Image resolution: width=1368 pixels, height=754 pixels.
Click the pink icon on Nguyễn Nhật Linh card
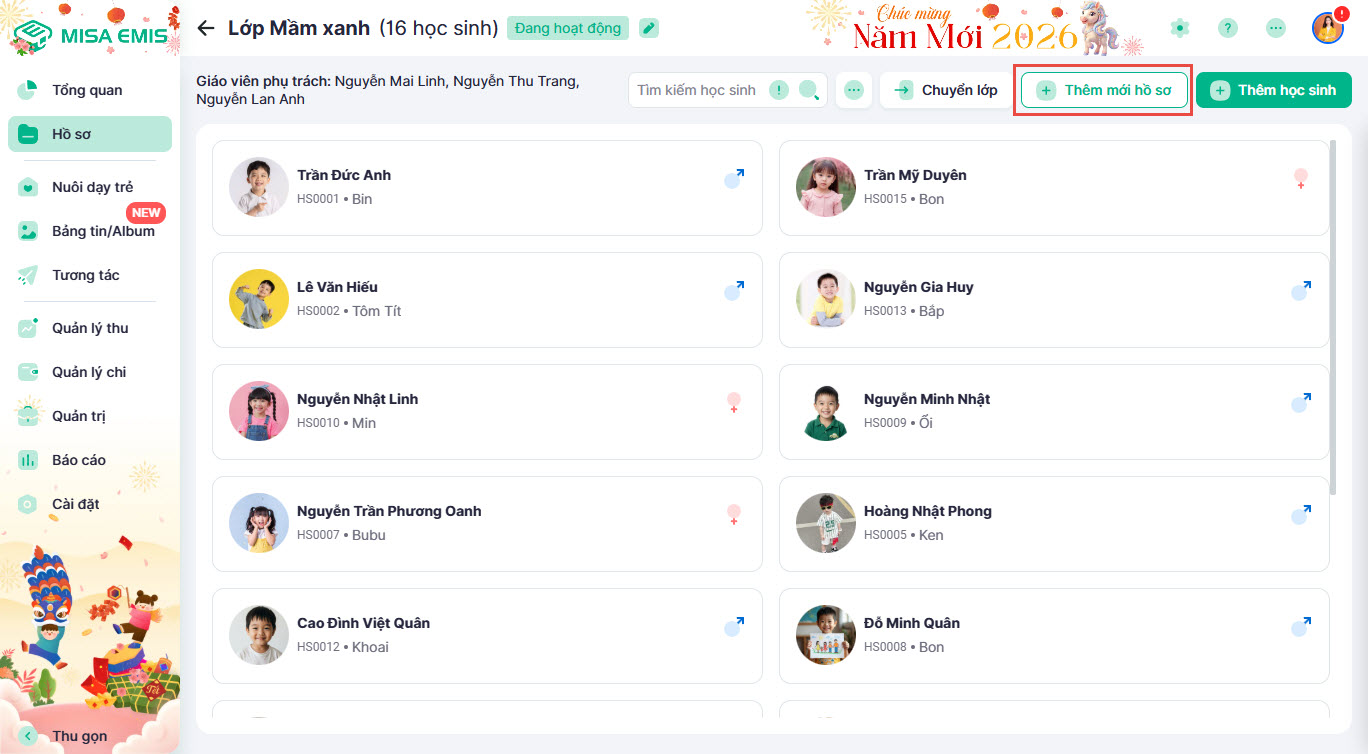coord(734,403)
